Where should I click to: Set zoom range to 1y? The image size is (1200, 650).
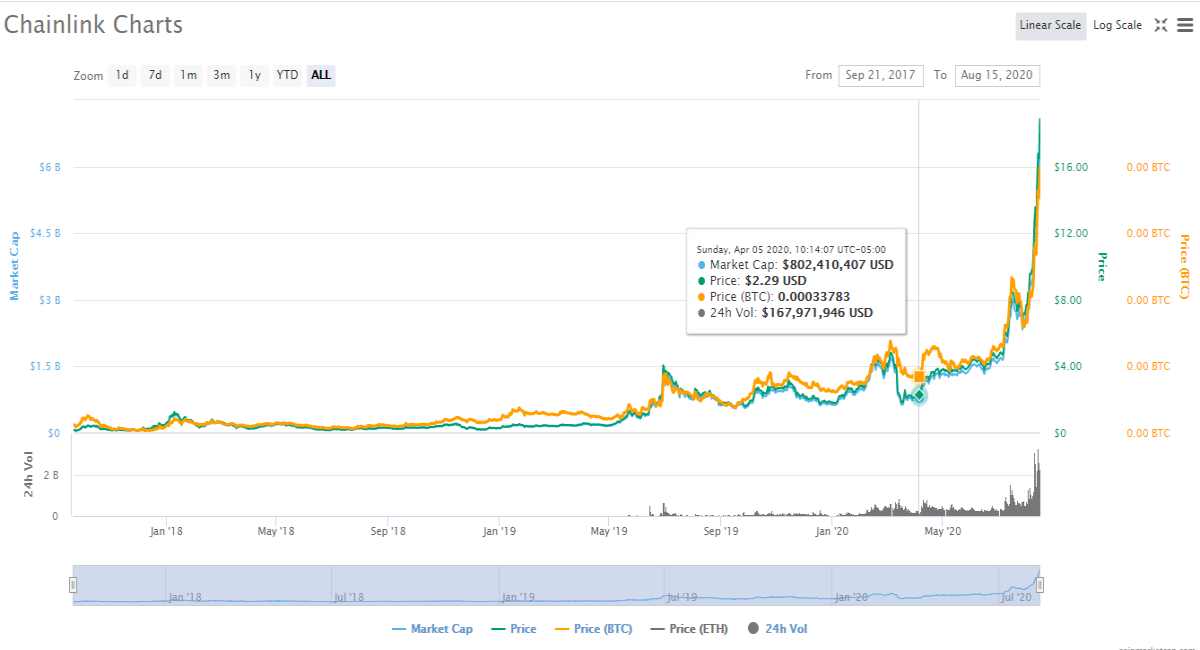click(255, 75)
